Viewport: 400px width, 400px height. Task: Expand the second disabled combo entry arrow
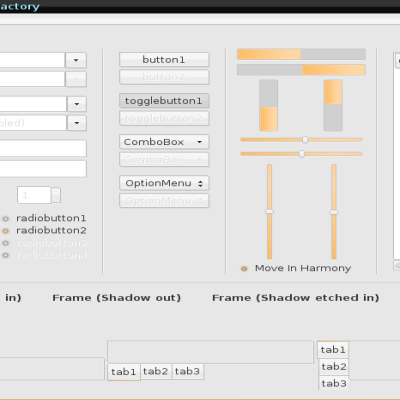click(76, 79)
